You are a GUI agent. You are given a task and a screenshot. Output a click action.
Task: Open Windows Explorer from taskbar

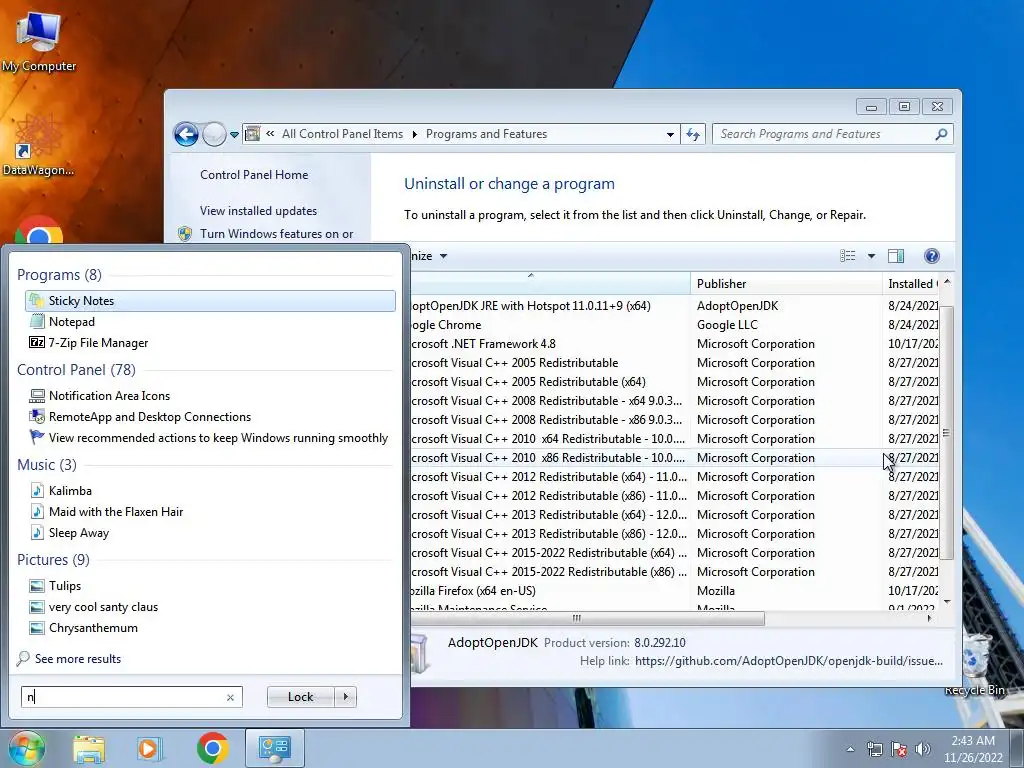(x=89, y=748)
